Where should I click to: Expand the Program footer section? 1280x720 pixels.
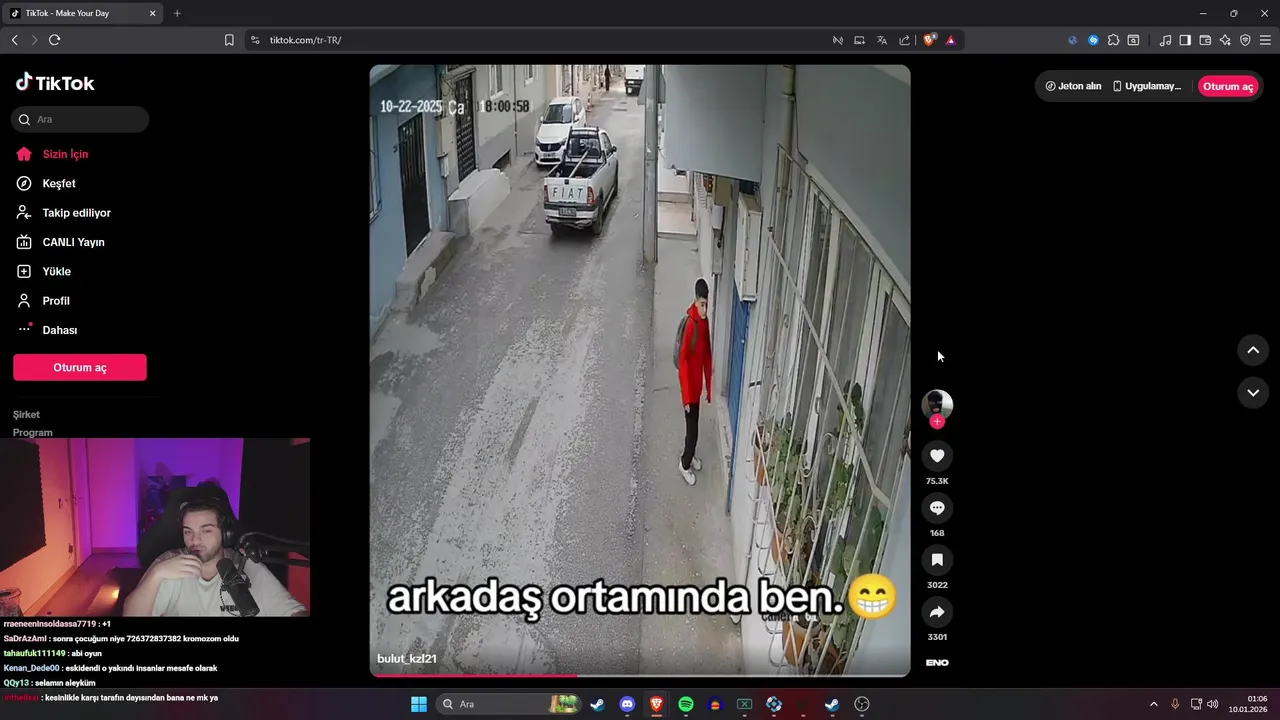[x=33, y=432]
